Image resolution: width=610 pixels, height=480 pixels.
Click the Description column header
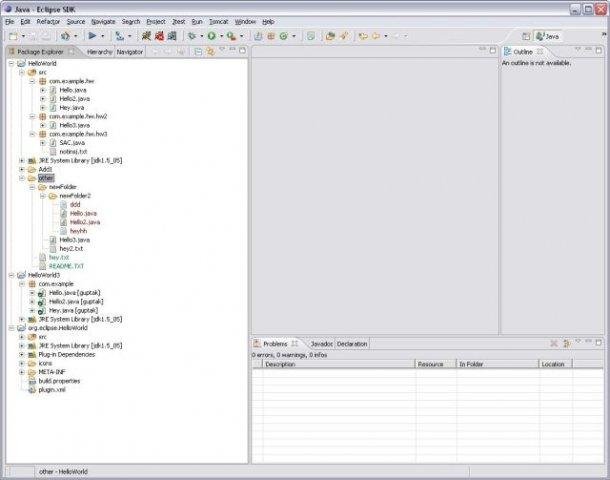pyautogui.click(x=338, y=364)
